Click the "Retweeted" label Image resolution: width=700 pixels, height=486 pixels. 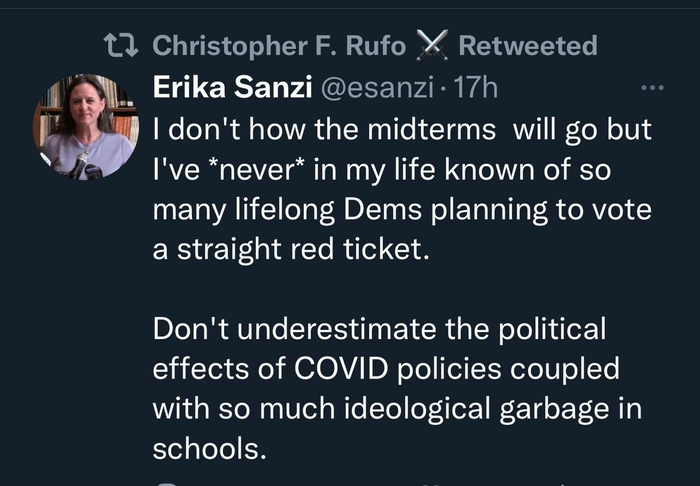point(527,46)
